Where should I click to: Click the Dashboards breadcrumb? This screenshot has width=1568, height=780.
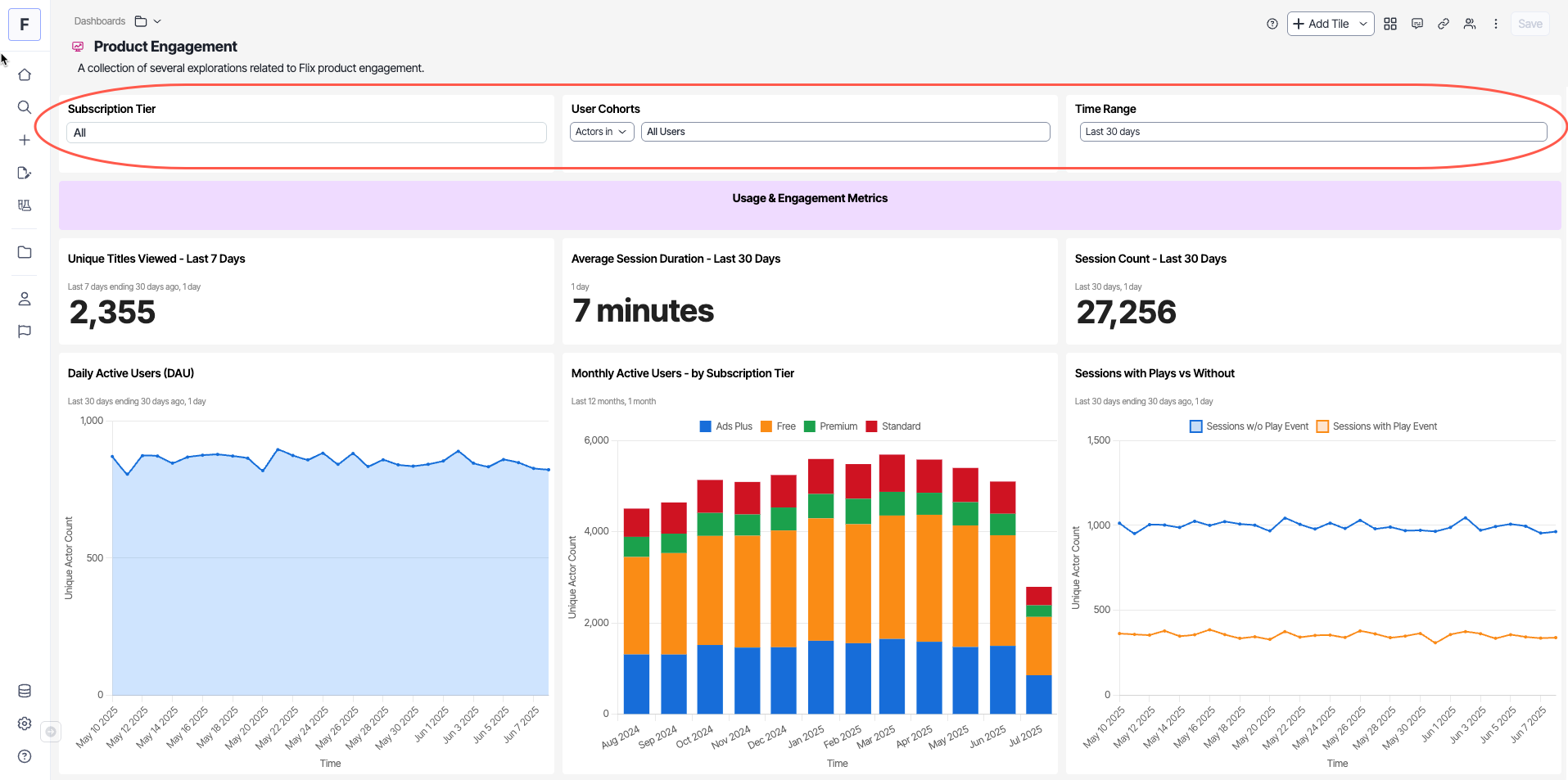tap(100, 21)
